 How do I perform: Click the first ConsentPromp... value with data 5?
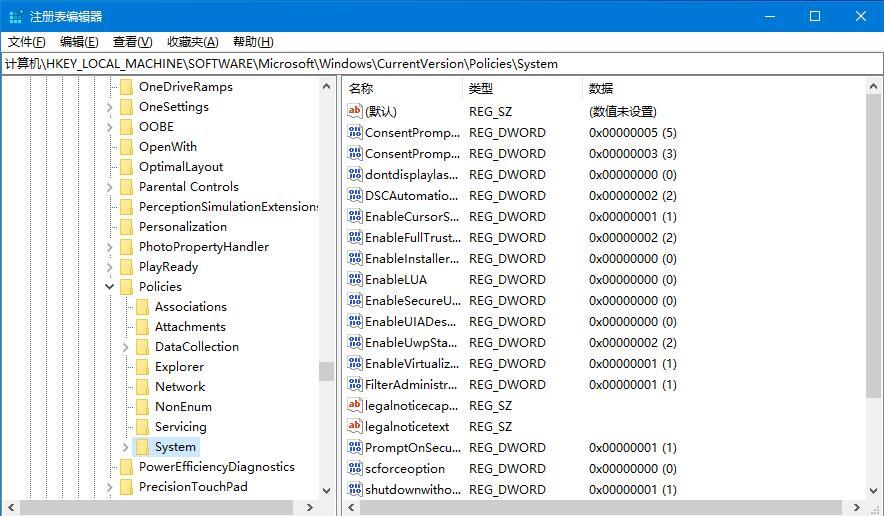(x=412, y=133)
